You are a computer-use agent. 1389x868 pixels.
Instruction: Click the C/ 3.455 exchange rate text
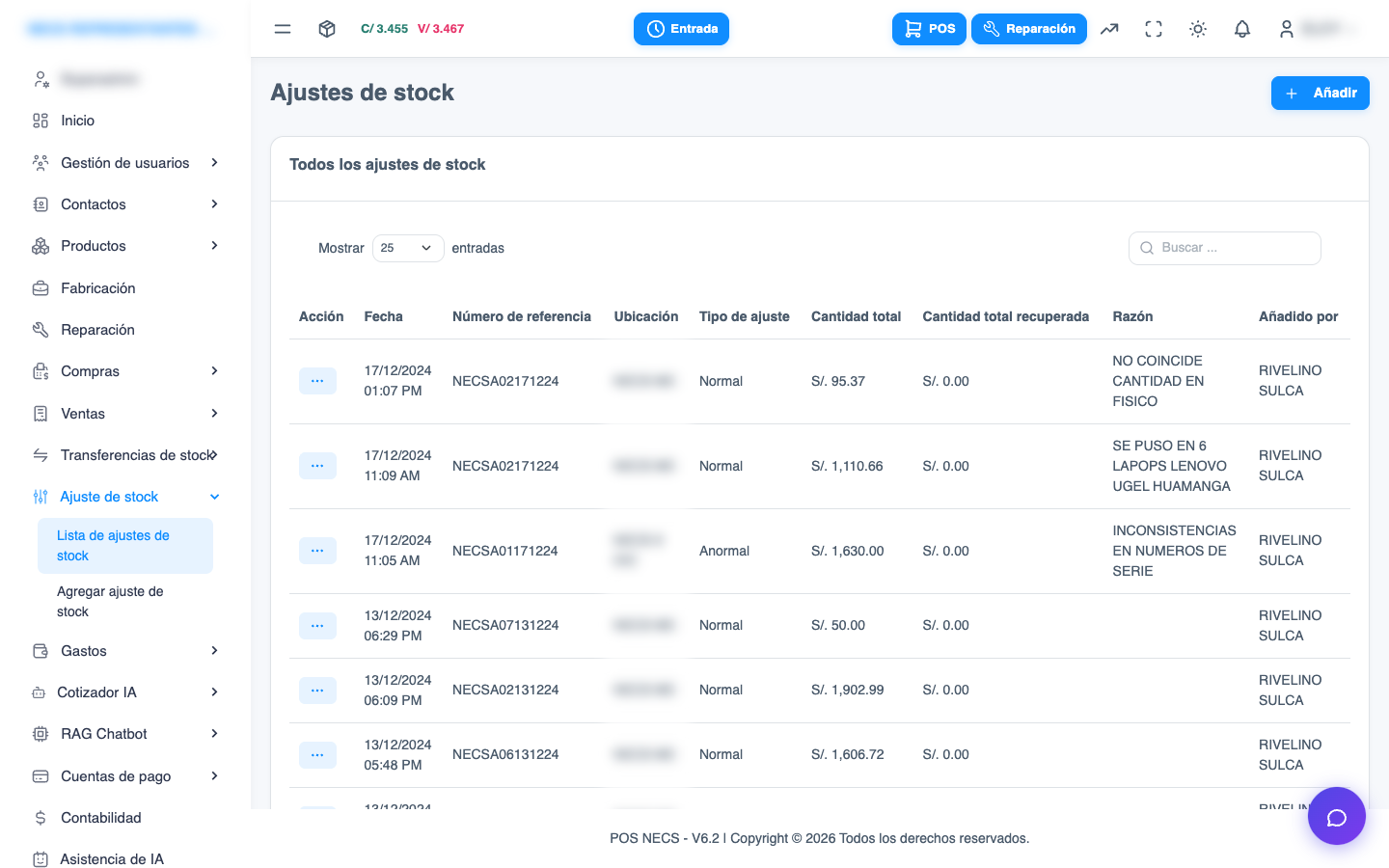pyautogui.click(x=385, y=29)
